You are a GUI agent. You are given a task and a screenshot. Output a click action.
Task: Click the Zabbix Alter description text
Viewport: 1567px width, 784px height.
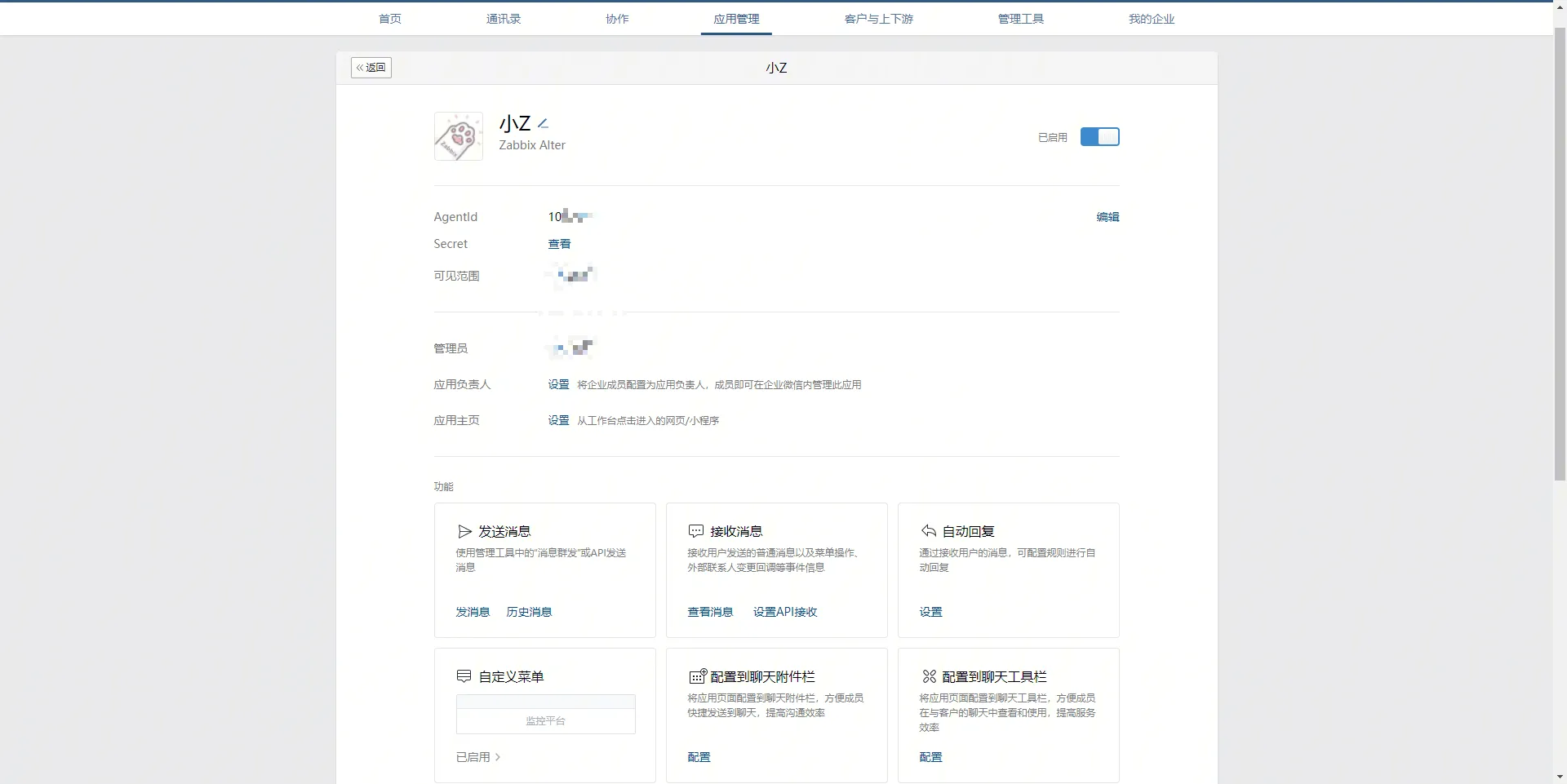tap(532, 145)
